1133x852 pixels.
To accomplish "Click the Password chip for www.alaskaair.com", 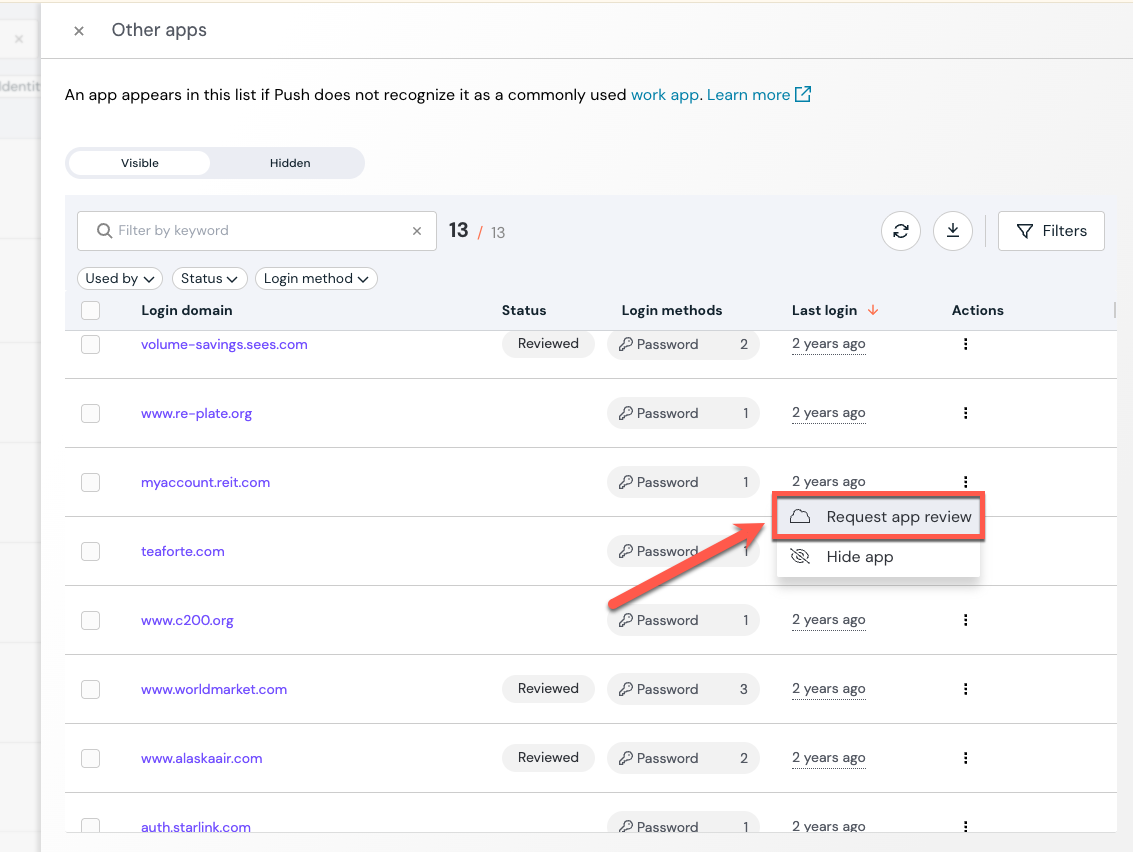I will tap(683, 757).
